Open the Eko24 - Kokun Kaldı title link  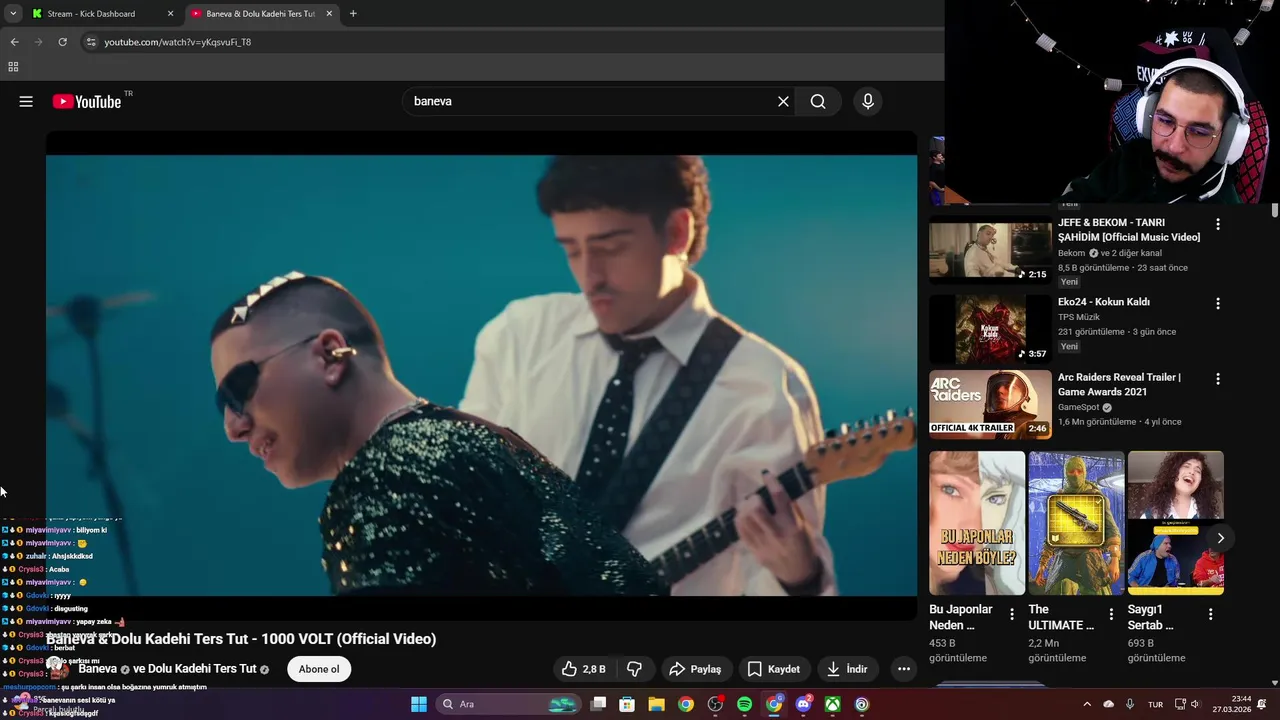(1104, 302)
